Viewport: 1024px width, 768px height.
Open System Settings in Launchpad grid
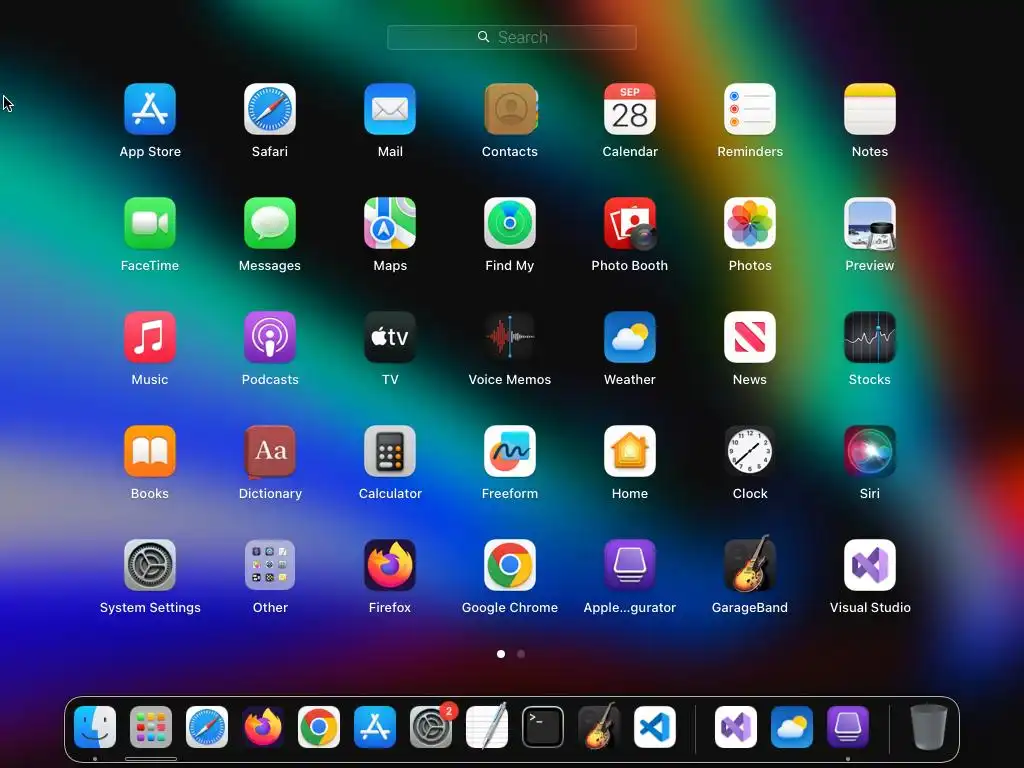[x=150, y=565]
